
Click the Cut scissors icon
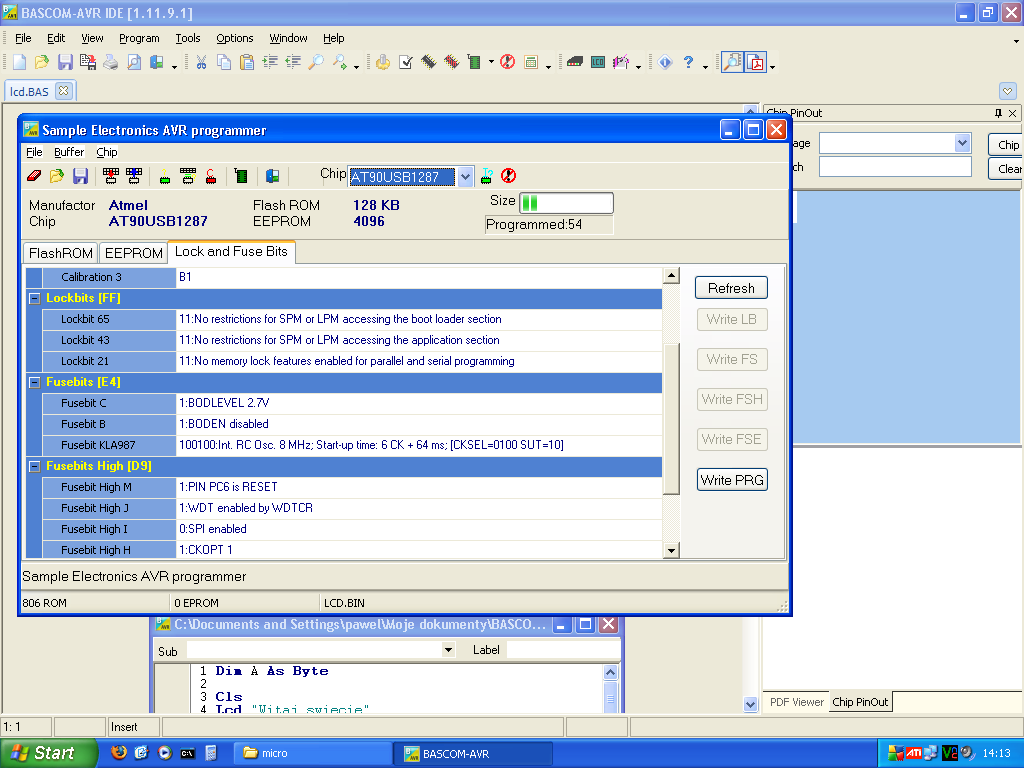point(201,62)
